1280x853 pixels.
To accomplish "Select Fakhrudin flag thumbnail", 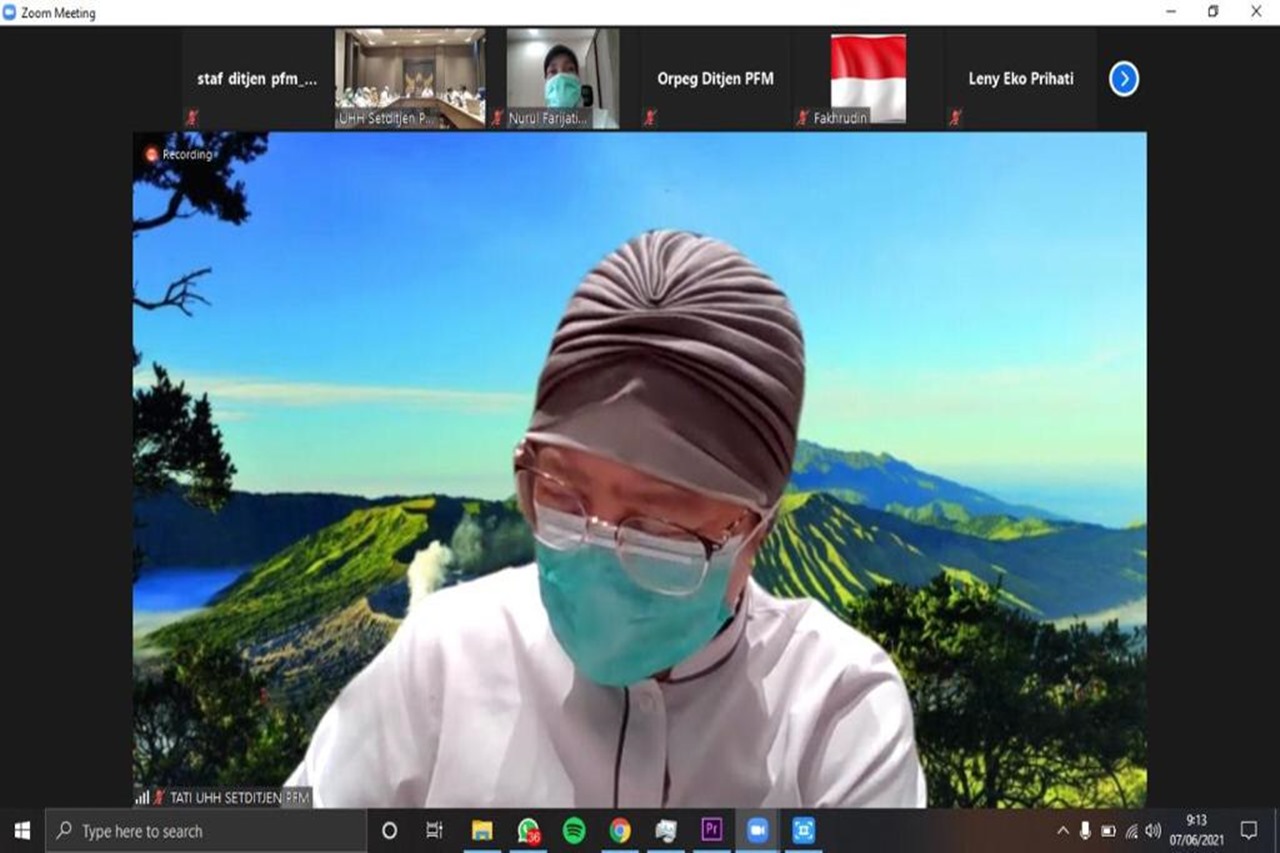I will click(868, 78).
